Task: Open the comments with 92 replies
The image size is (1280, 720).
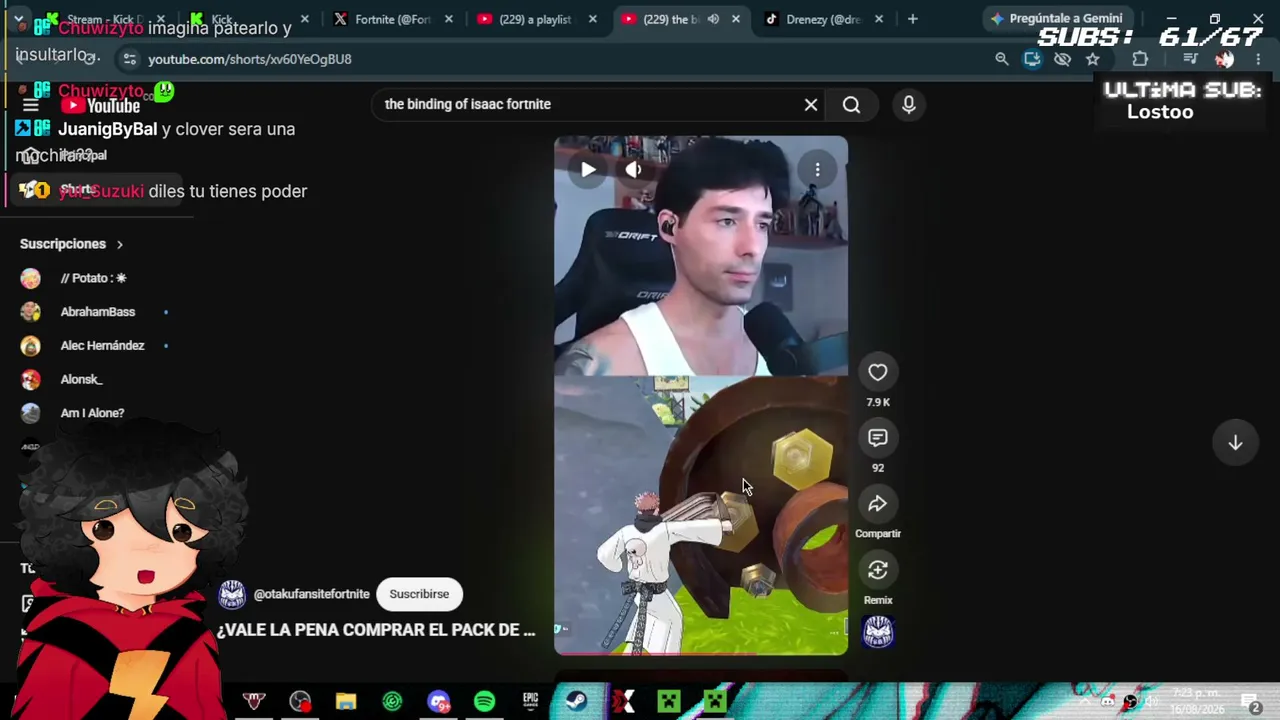Action: (x=877, y=438)
